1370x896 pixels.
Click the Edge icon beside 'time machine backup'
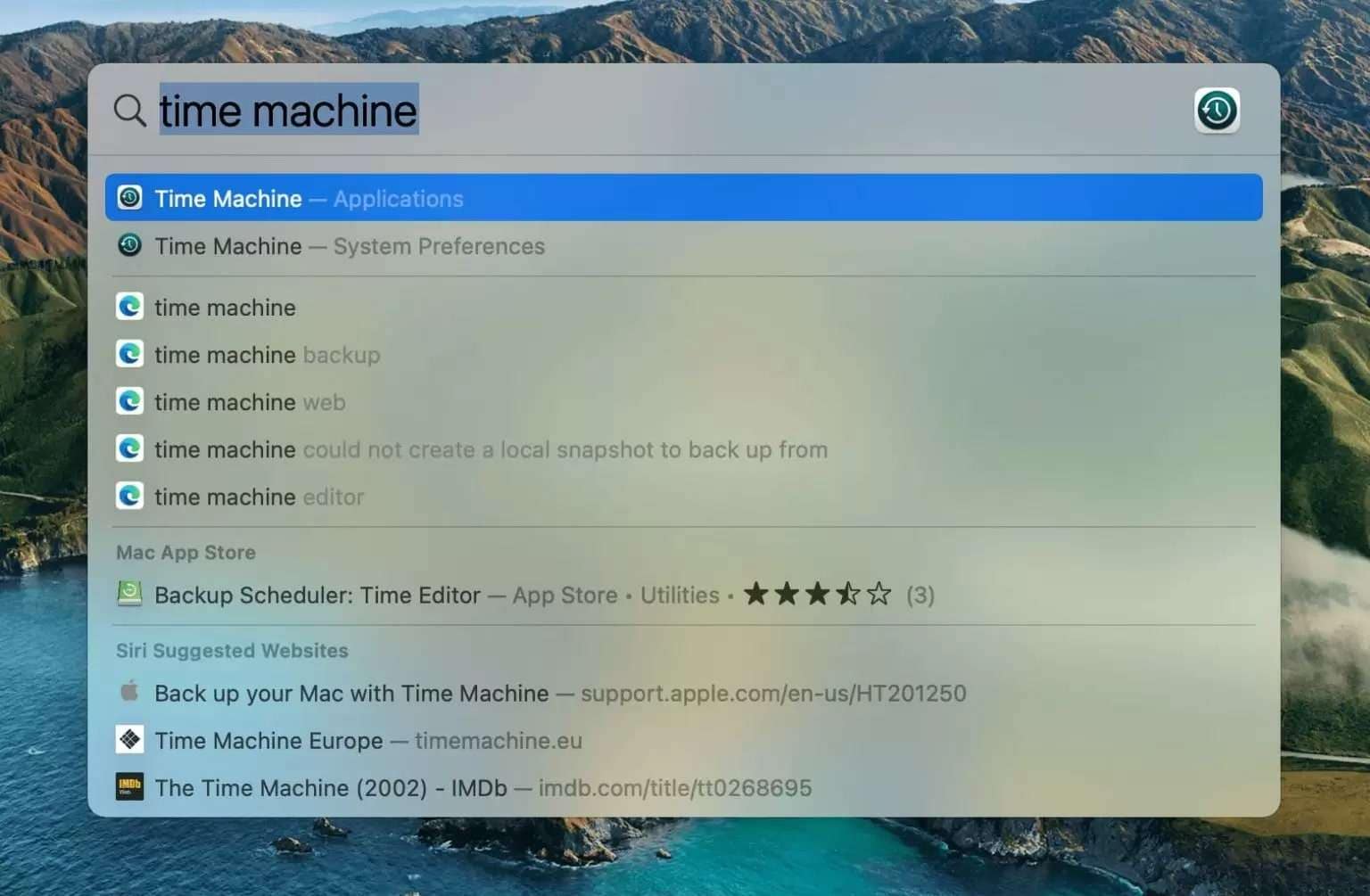[129, 354]
